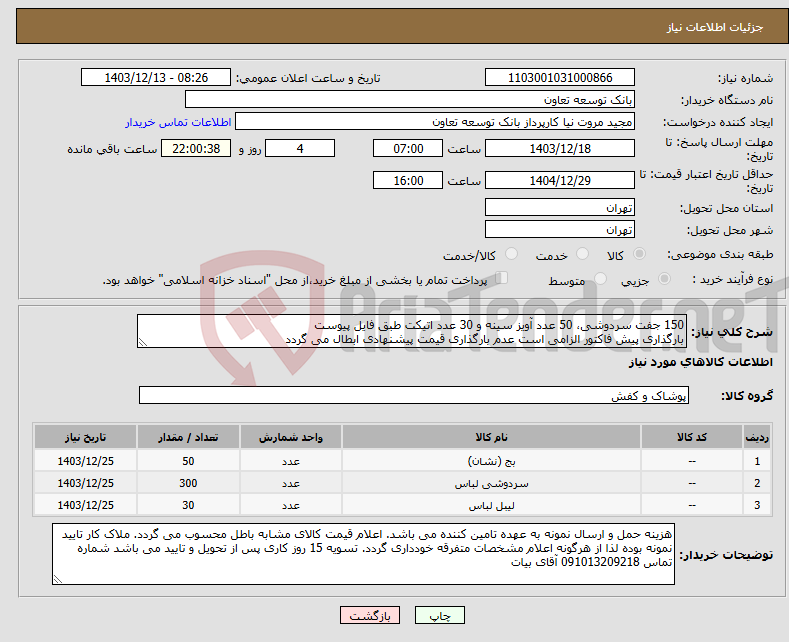Click row number 3 in goods table
The height and width of the screenshot is (642, 789).
[x=757, y=505]
